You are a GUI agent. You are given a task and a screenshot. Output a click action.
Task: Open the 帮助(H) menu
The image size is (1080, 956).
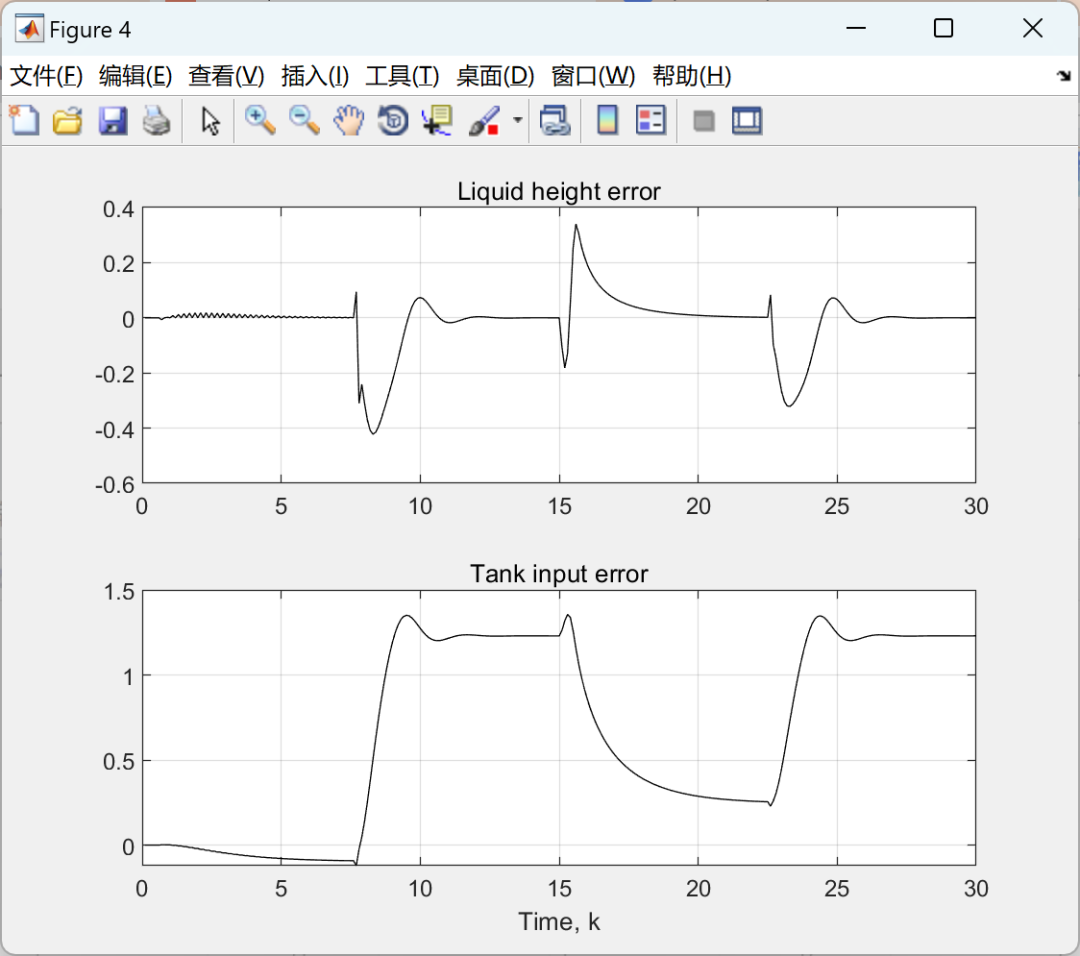pyautogui.click(x=692, y=76)
